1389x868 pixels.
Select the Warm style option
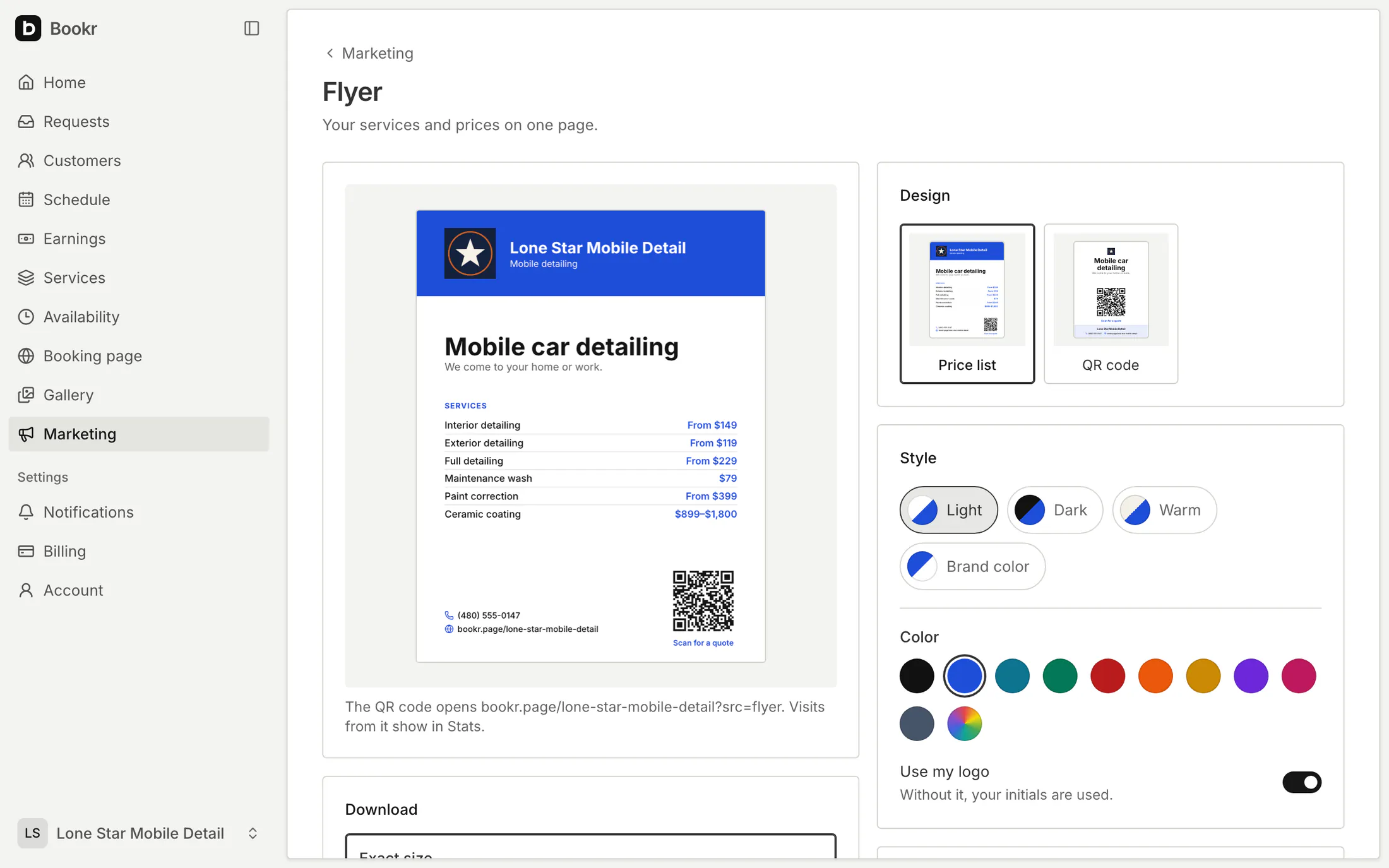point(1164,510)
